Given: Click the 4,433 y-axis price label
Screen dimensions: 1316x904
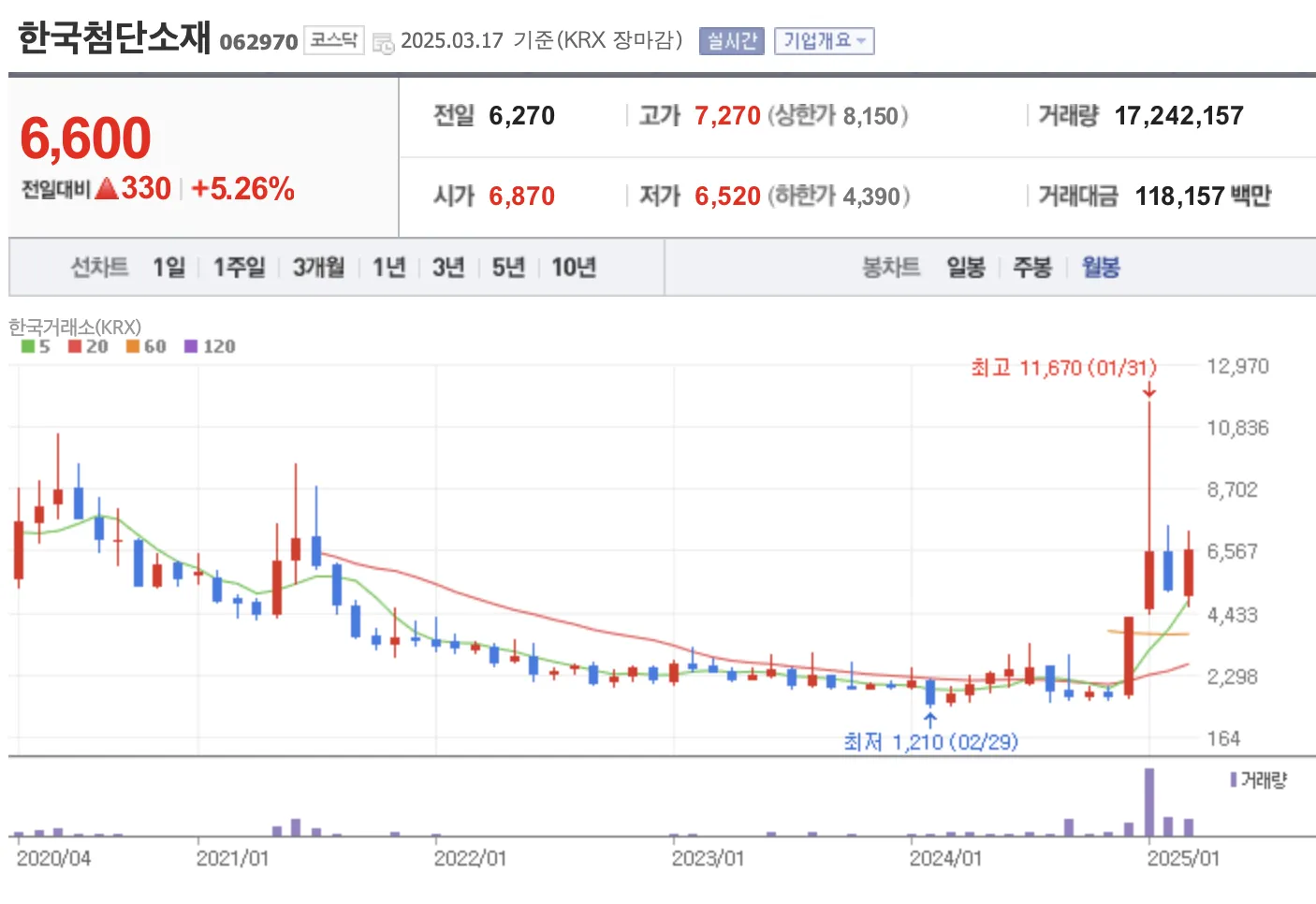Looking at the screenshot, I should tap(1232, 615).
